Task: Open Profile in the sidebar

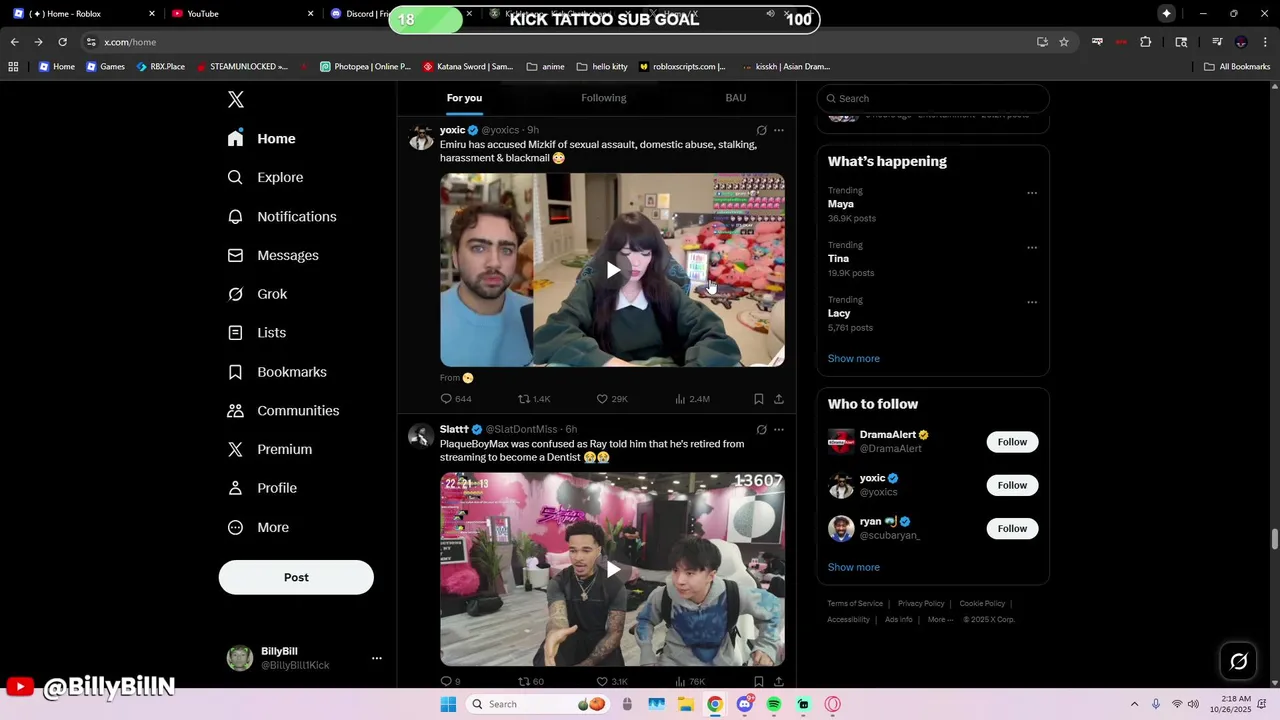Action: [262, 488]
